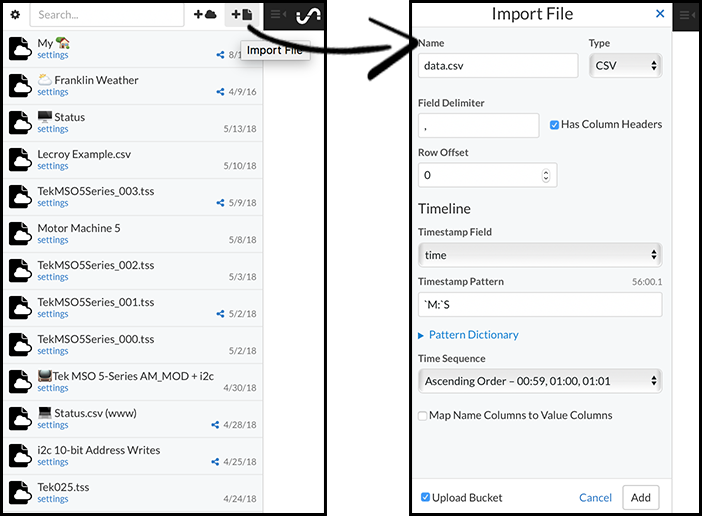Screen dimensions: 702x516
Task: Open settings link under Tek025.tss
Action: click(x=53, y=499)
